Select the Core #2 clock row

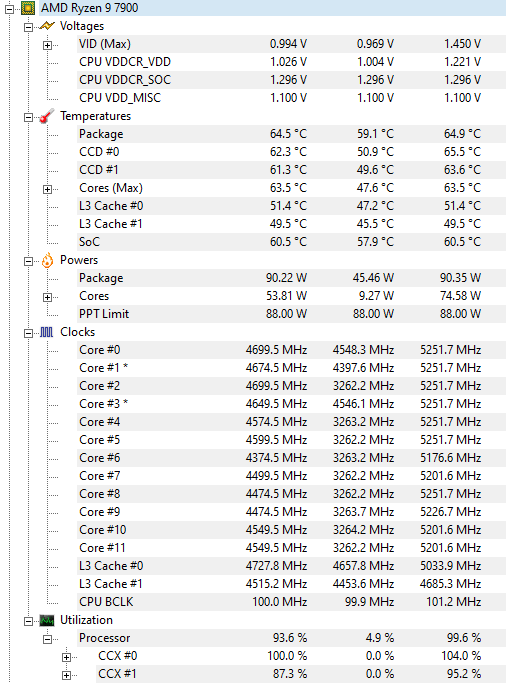tap(291, 385)
